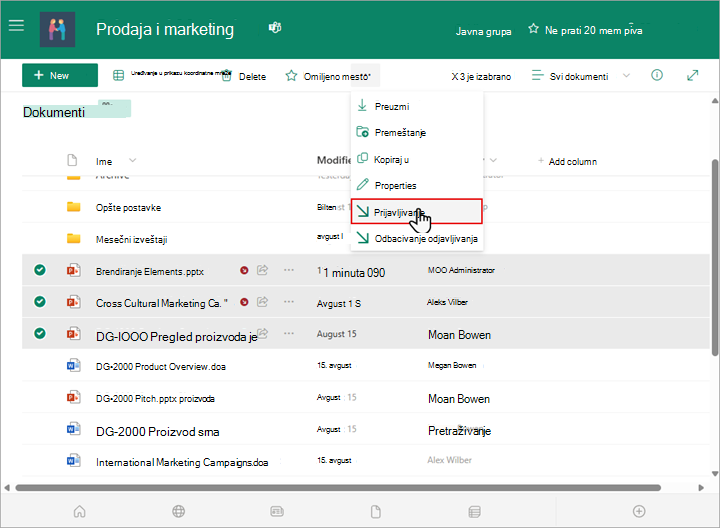Open more actions for Brendiranje Elements.pptx

point(289,270)
